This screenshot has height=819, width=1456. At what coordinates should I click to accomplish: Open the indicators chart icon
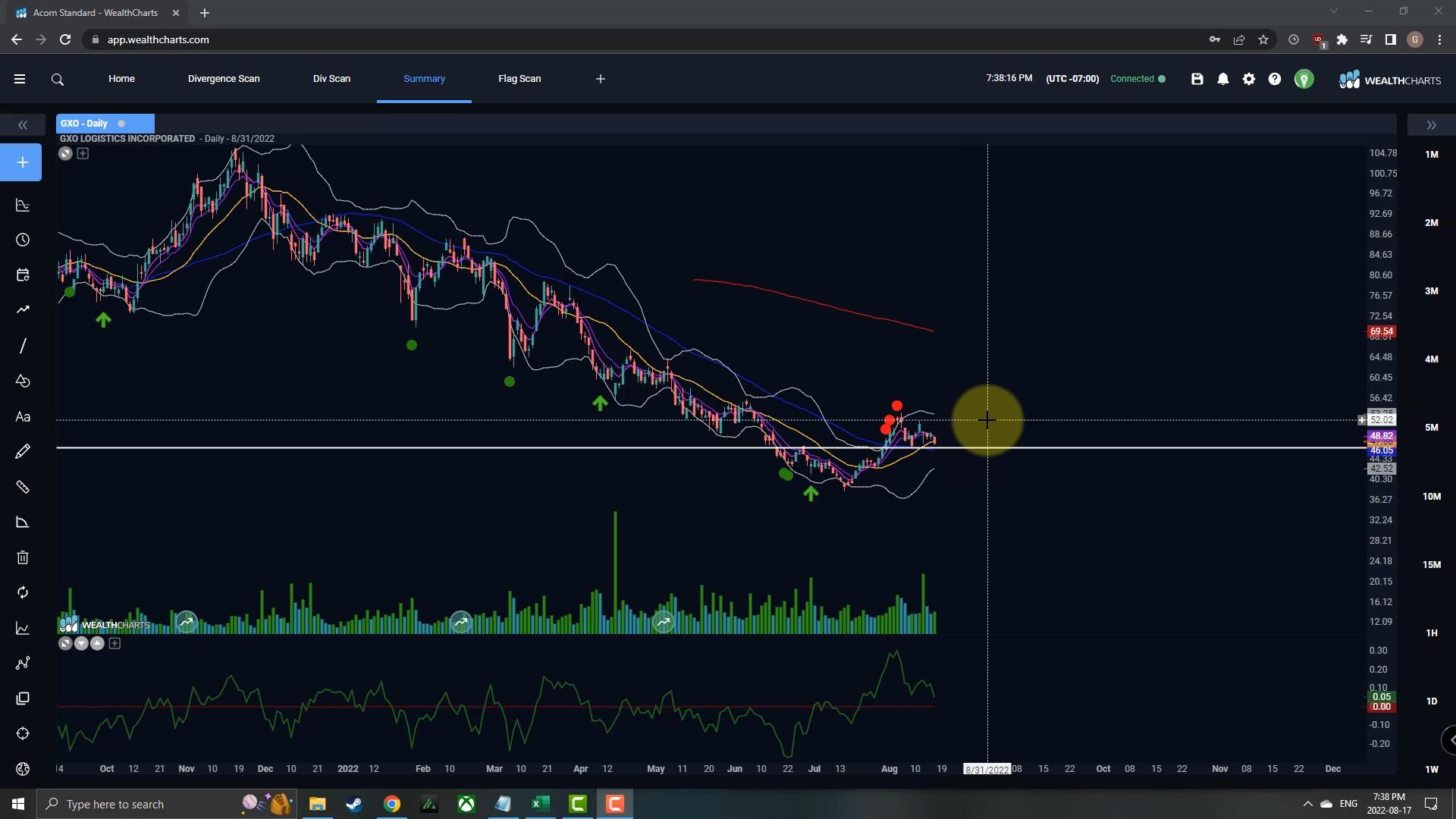(23, 205)
